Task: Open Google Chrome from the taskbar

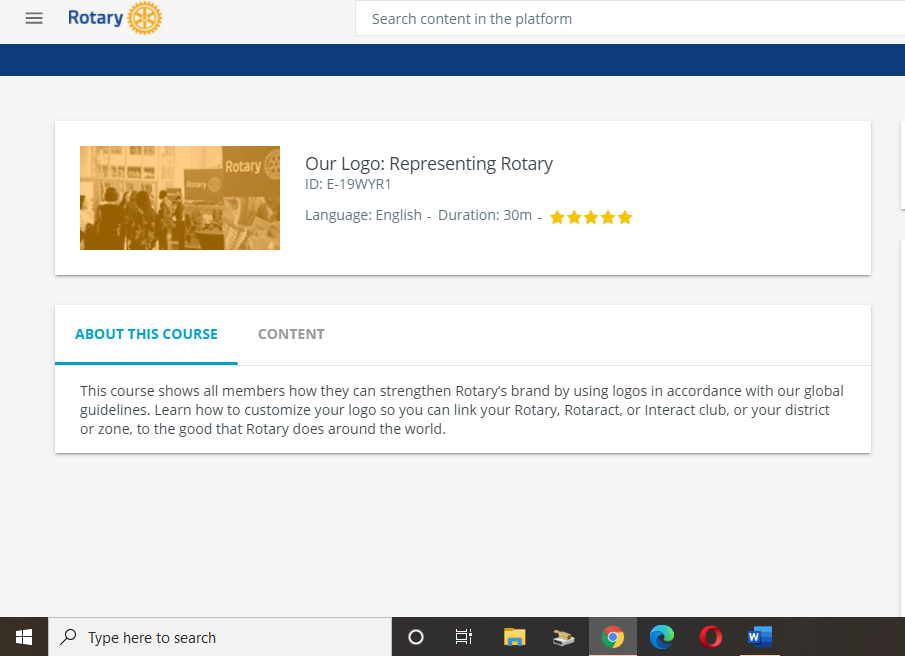Action: [x=613, y=637]
